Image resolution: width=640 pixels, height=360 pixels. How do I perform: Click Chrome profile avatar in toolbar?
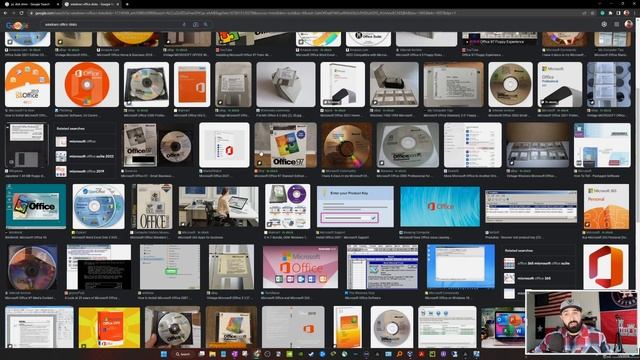(627, 13)
